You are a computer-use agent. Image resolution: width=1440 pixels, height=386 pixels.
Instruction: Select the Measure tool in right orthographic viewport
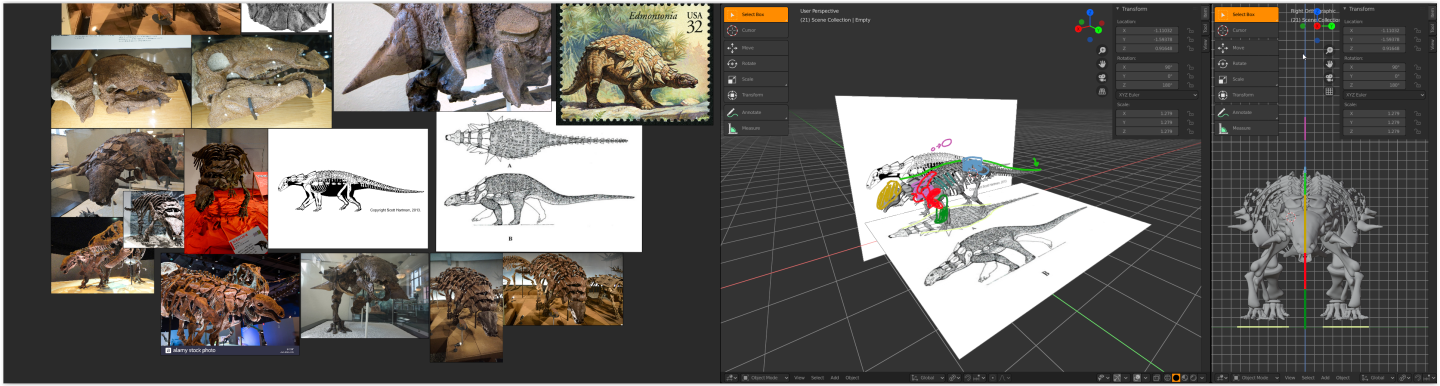[1246, 128]
